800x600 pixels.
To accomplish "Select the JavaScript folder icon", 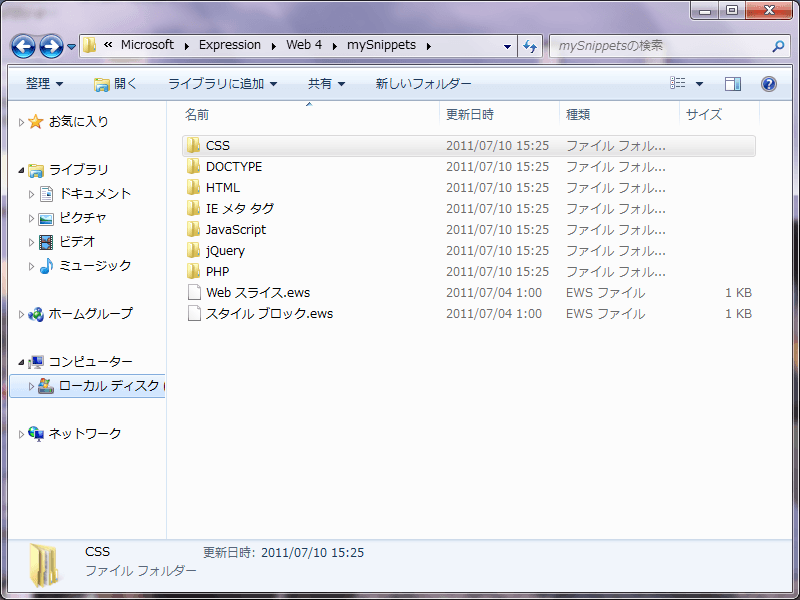I will tap(193, 230).
